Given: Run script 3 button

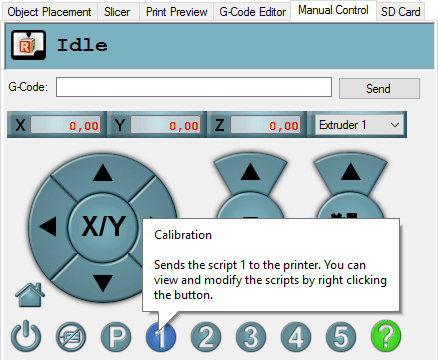Looking at the screenshot, I should pos(251,337).
